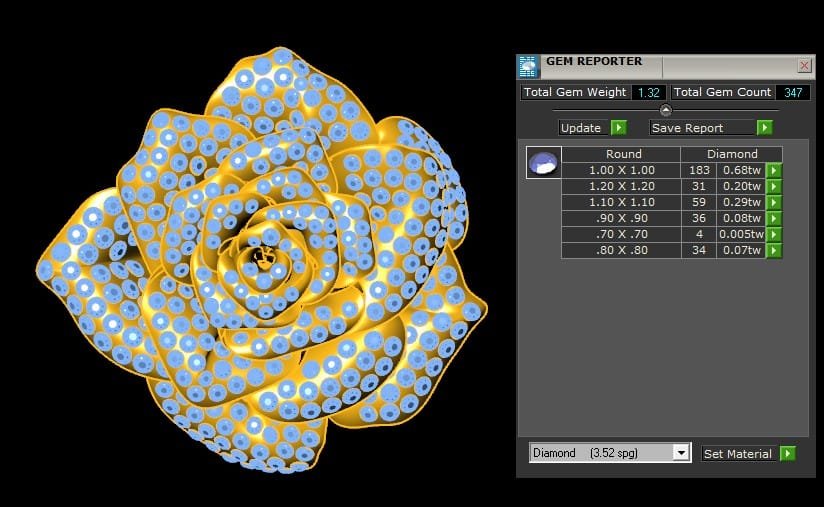Click the green arrow for 1.10 X 1.10 row
Image resolution: width=824 pixels, height=507 pixels.
(773, 203)
